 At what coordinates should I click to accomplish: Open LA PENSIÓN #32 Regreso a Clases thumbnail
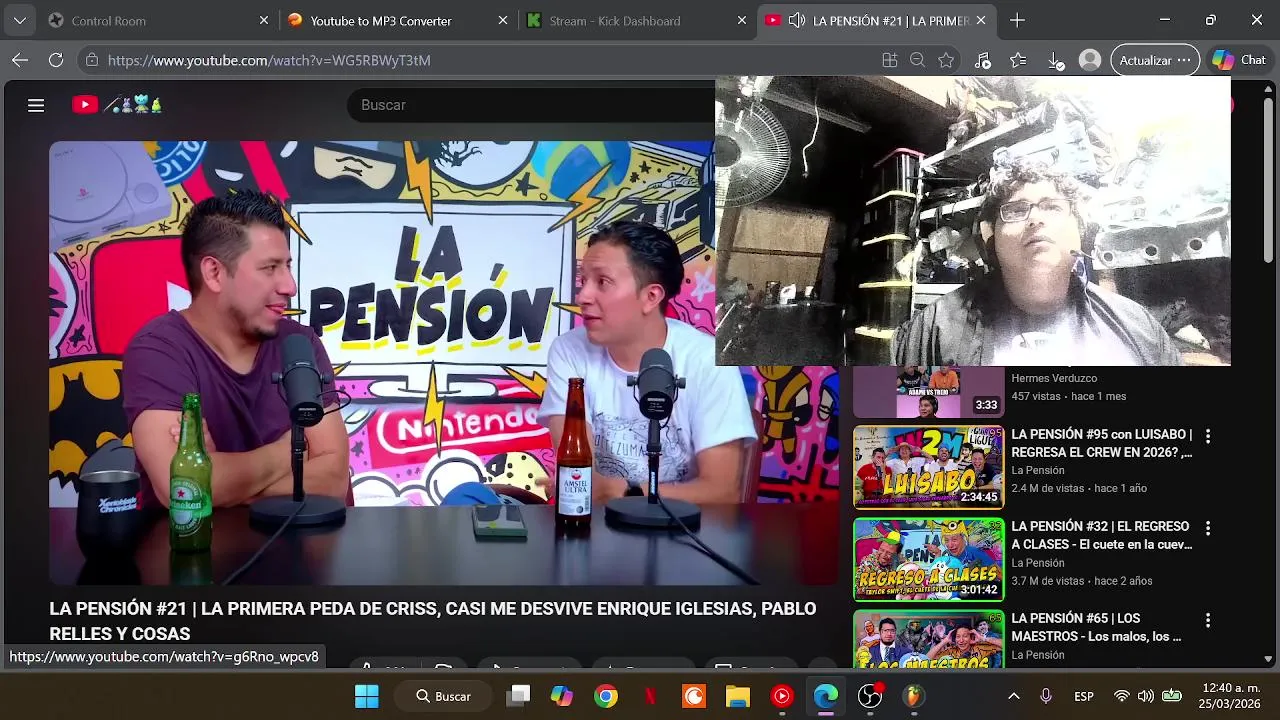(x=928, y=559)
